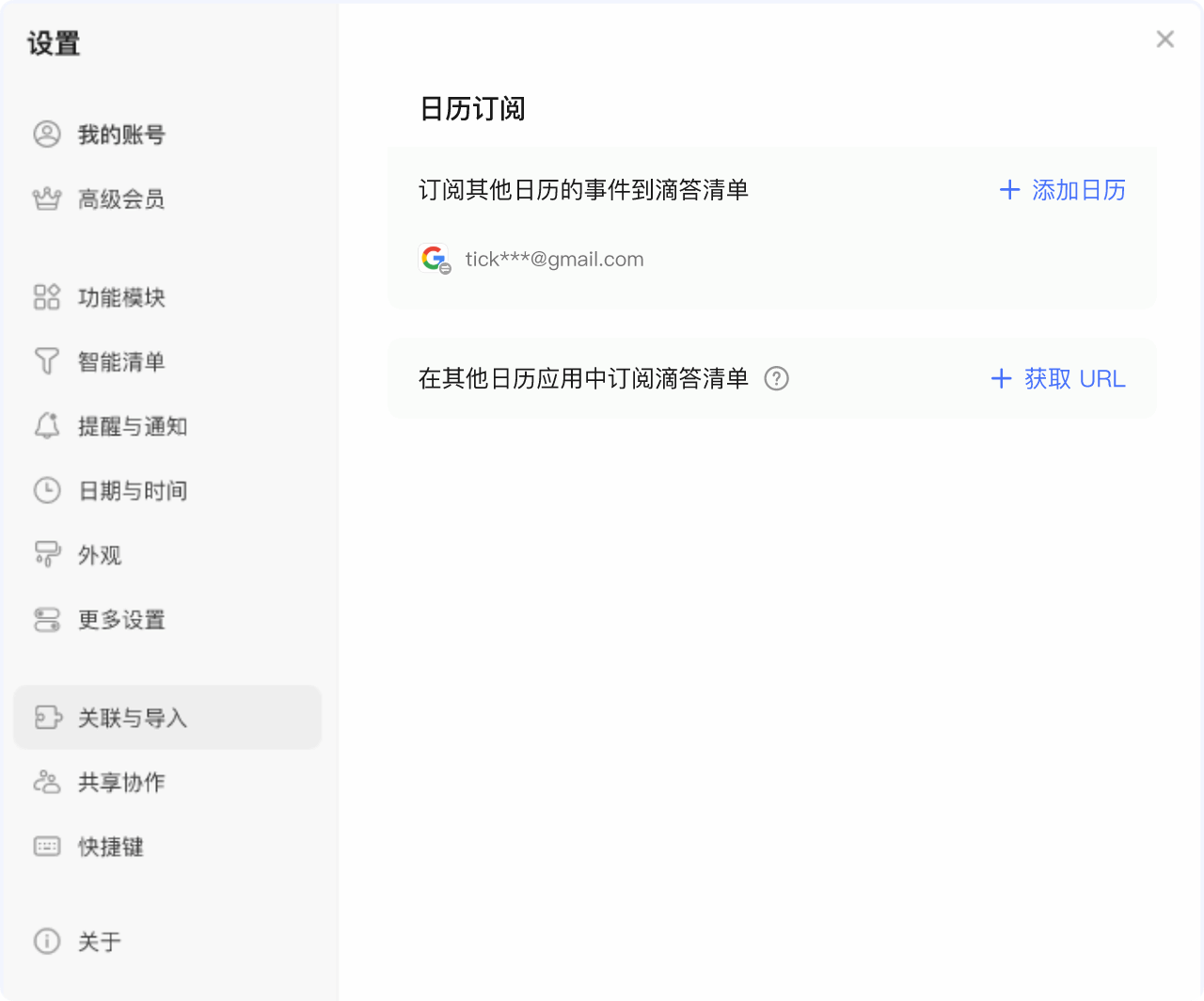Open 我的账号 account icon

pyautogui.click(x=47, y=135)
